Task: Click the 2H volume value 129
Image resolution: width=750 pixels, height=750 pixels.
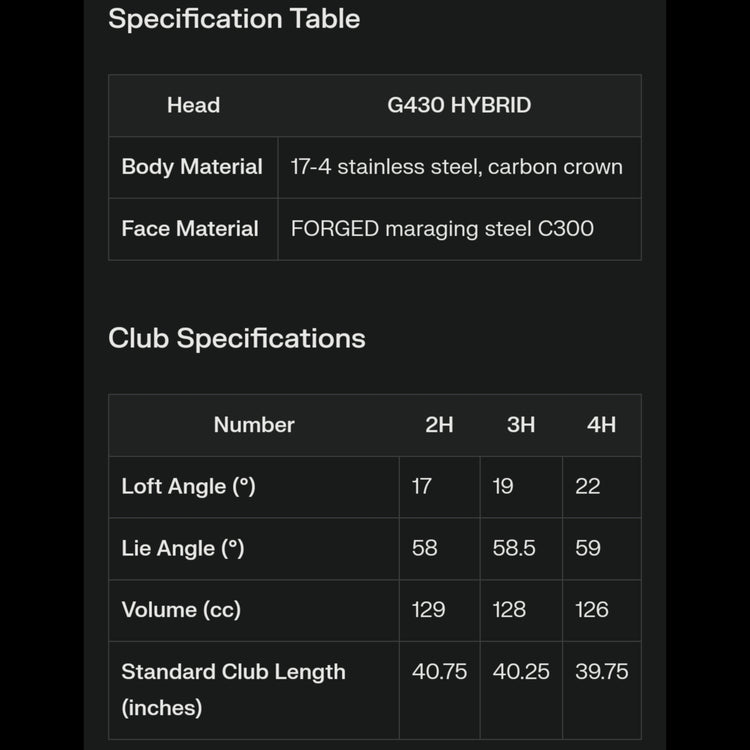Action: (x=429, y=610)
